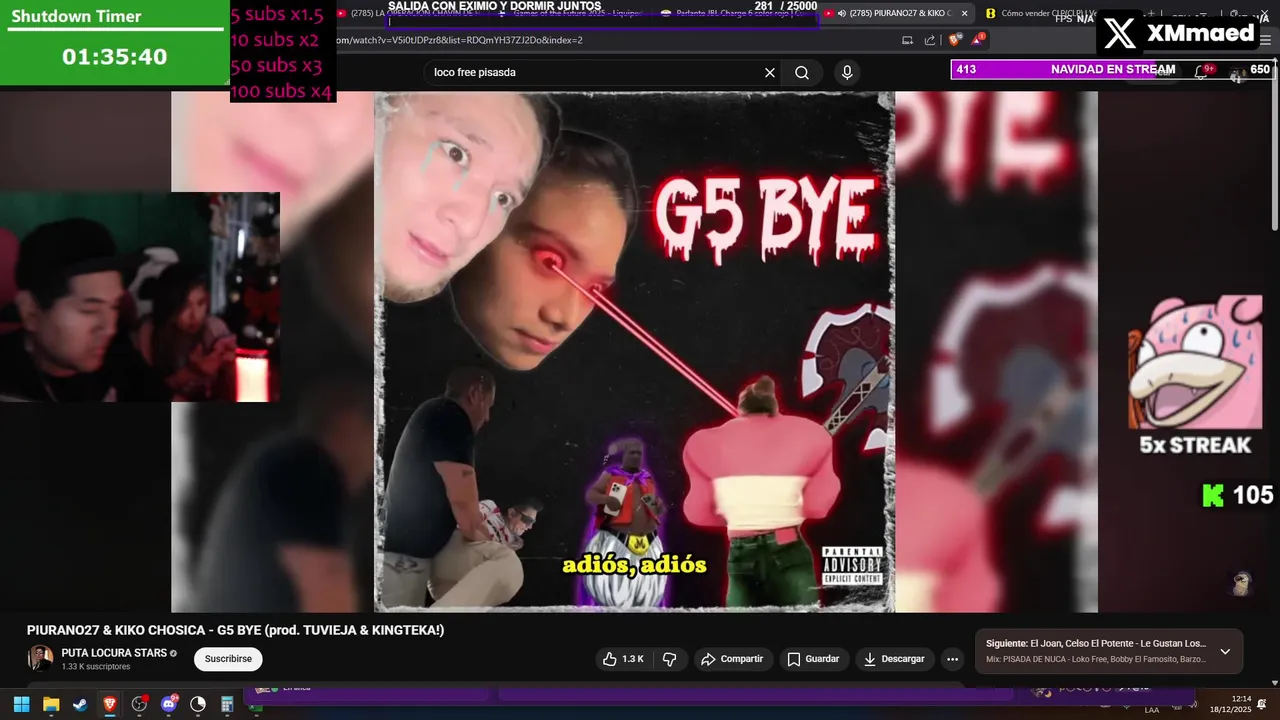Like the video with 1.3 K likes
Image resolution: width=1280 pixels, height=720 pixels.
click(x=622, y=659)
